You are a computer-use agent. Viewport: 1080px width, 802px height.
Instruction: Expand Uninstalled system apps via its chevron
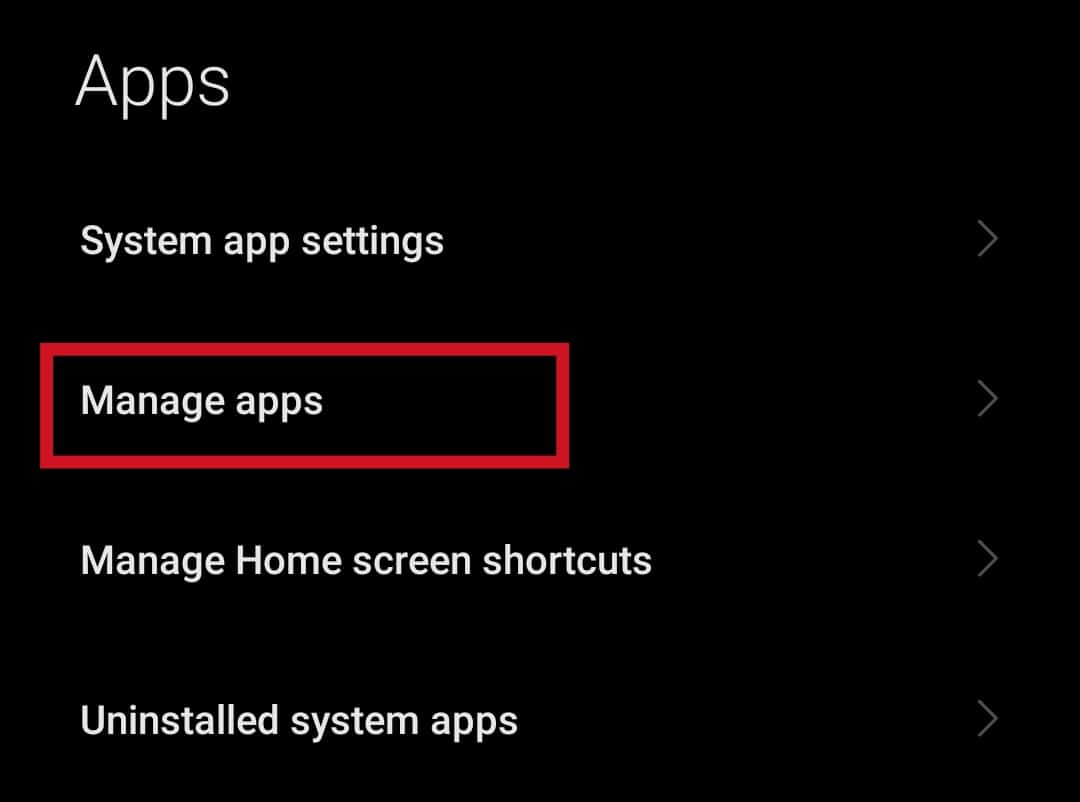(x=988, y=719)
